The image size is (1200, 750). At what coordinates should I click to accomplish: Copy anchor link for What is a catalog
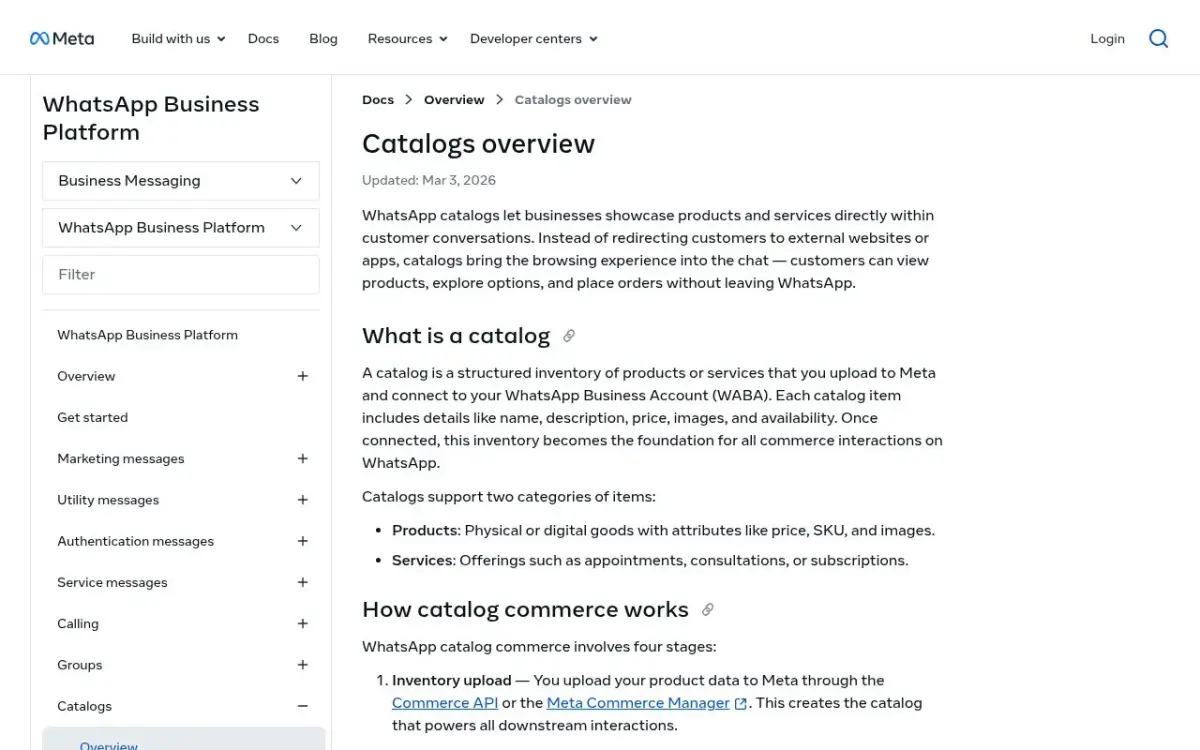(569, 336)
